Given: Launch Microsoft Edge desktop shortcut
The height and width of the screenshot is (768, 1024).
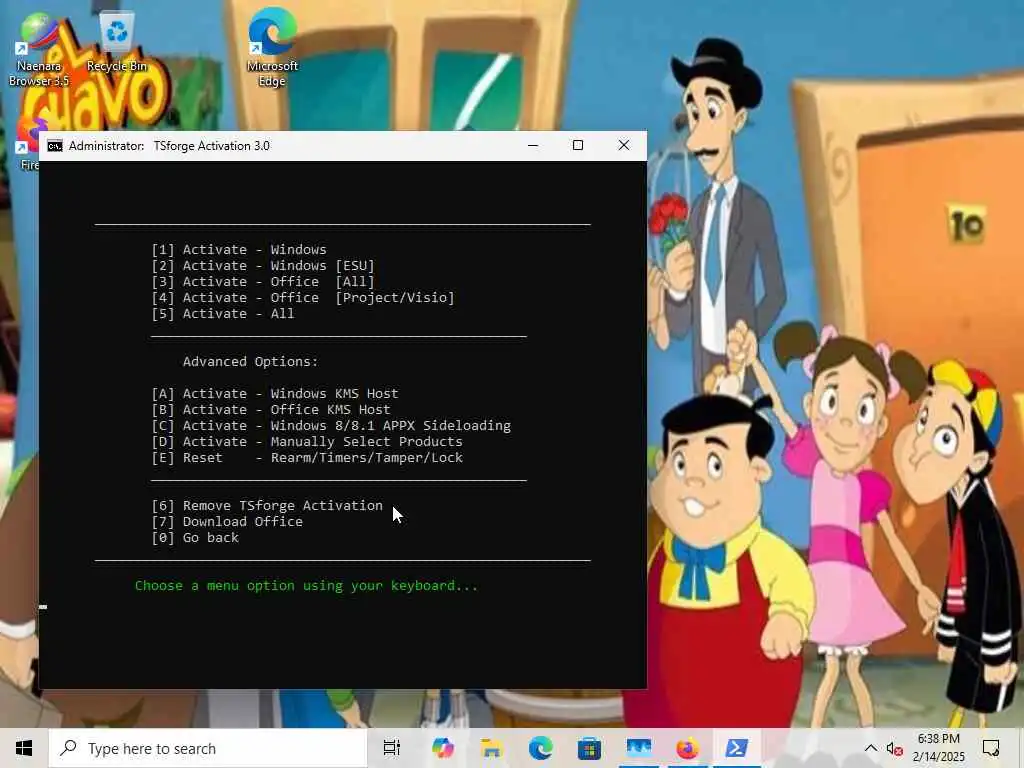Looking at the screenshot, I should (x=272, y=49).
